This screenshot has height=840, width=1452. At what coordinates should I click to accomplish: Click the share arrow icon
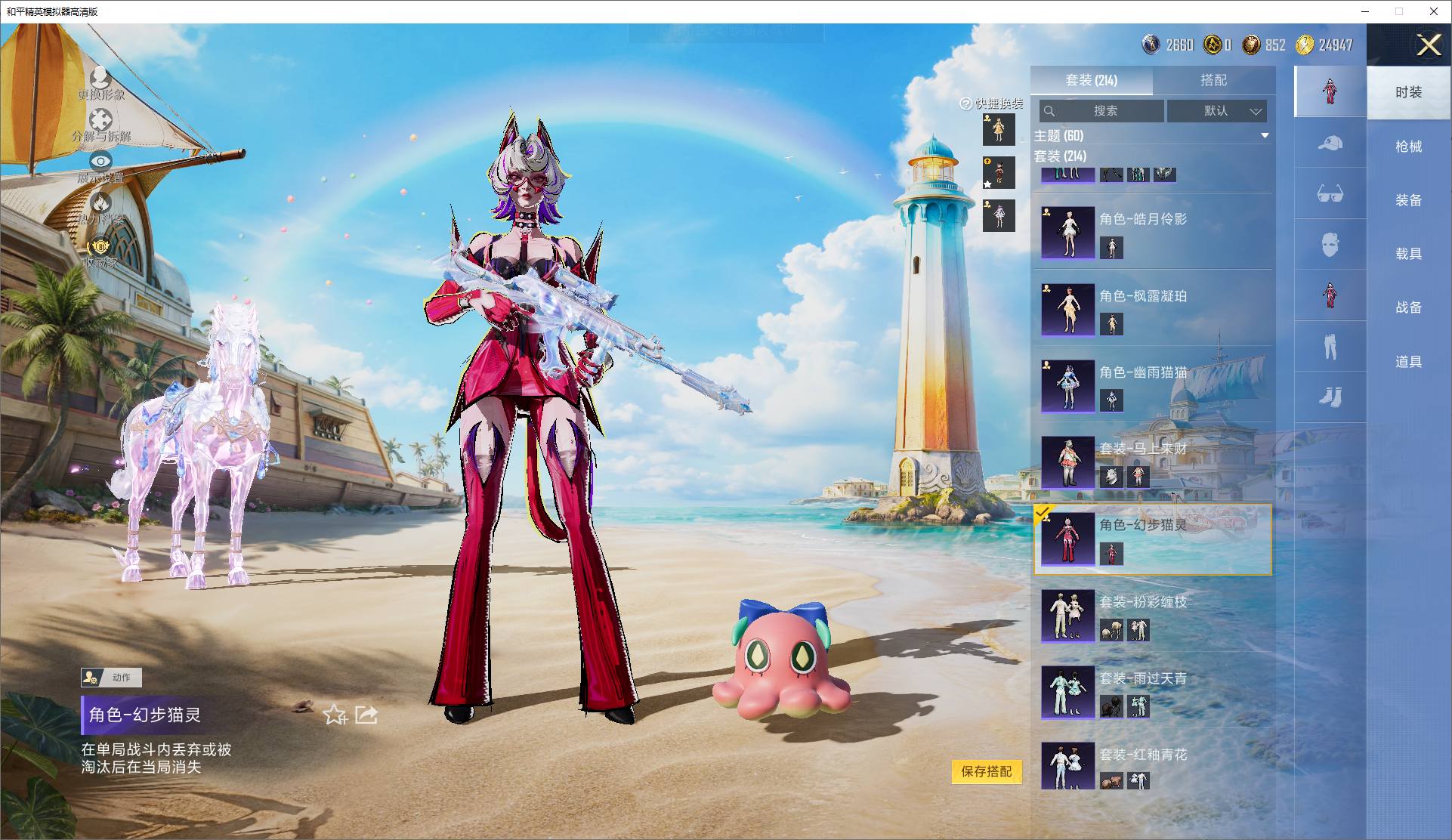click(x=366, y=714)
